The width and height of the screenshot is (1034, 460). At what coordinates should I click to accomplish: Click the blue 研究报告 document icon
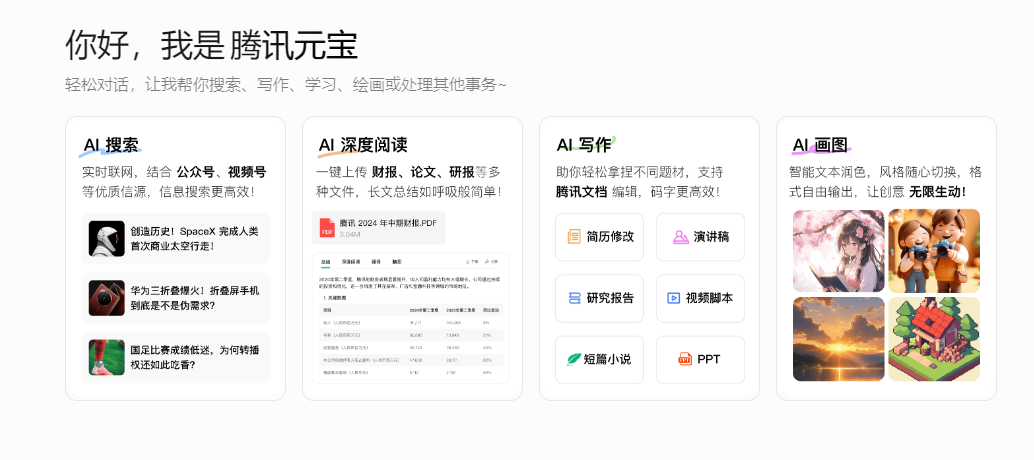[574, 298]
